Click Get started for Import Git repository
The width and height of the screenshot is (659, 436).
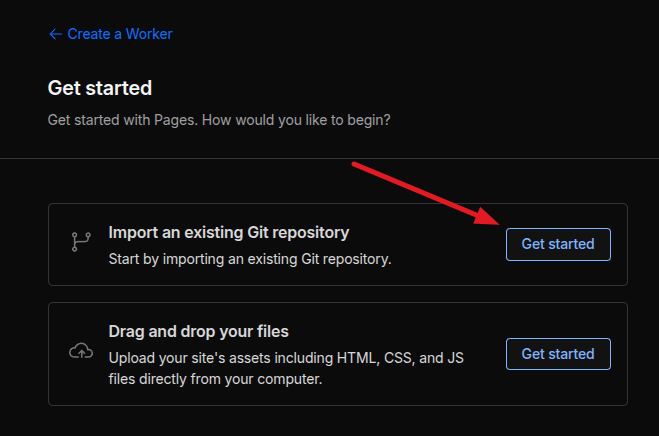[x=558, y=244]
